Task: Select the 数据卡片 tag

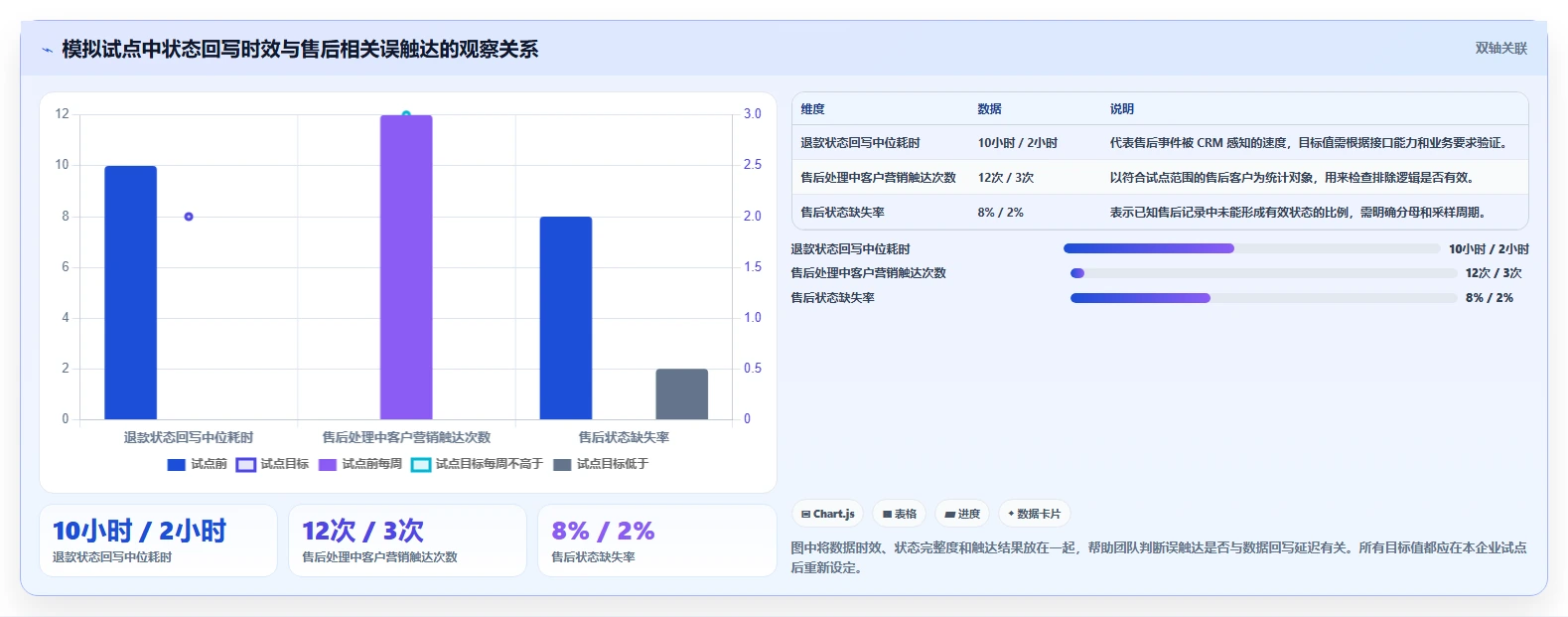Action: tap(1035, 514)
